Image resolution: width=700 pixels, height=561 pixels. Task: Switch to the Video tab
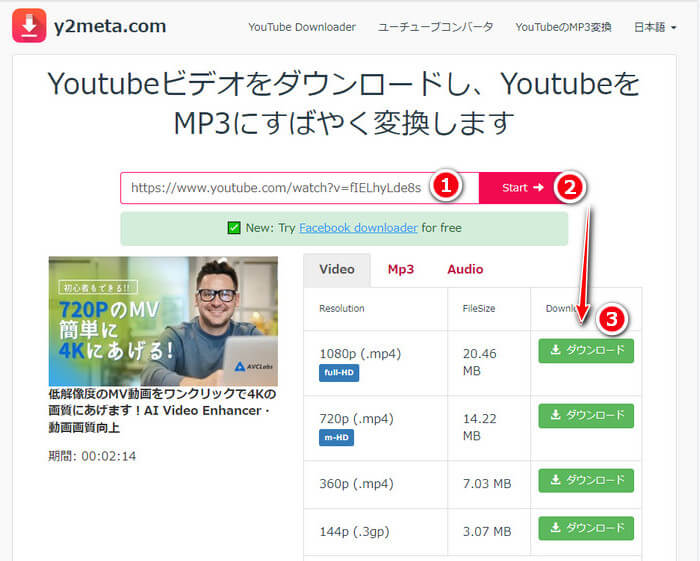(337, 270)
